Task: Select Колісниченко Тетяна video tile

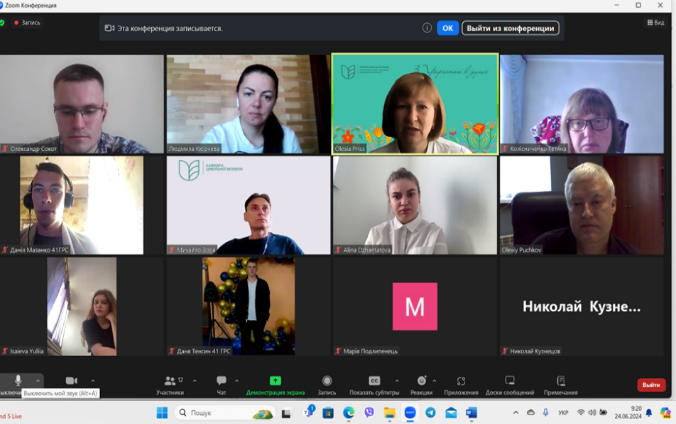Action: coord(582,104)
